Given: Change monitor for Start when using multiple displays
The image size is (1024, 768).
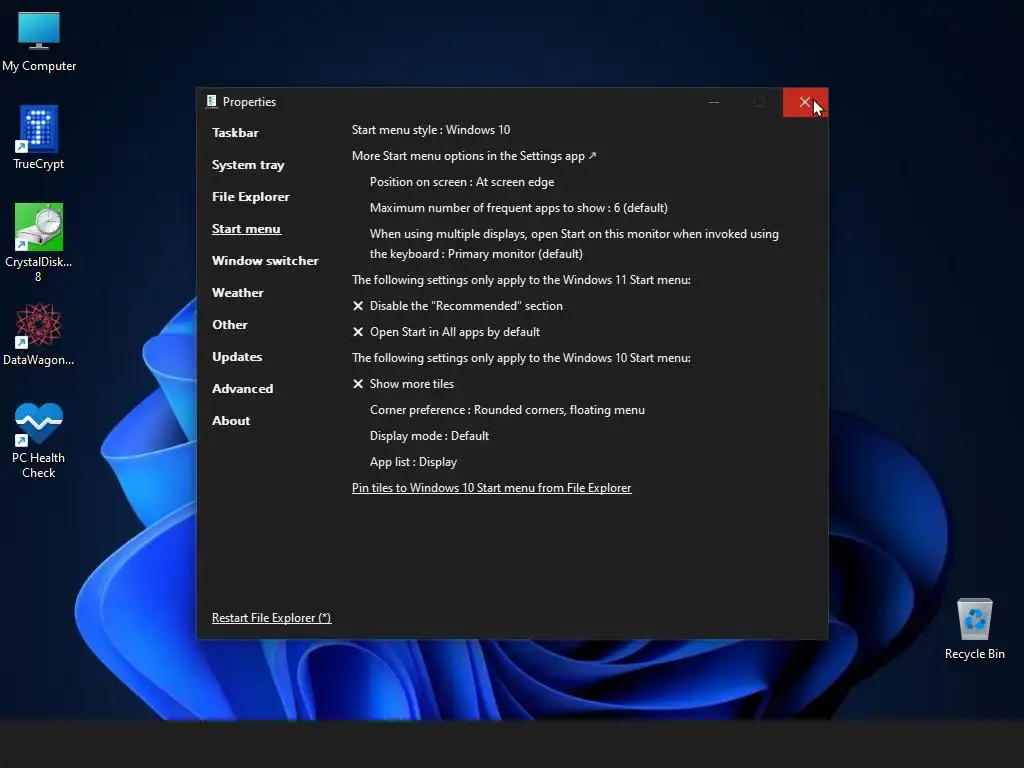Looking at the screenshot, I should [574, 244].
